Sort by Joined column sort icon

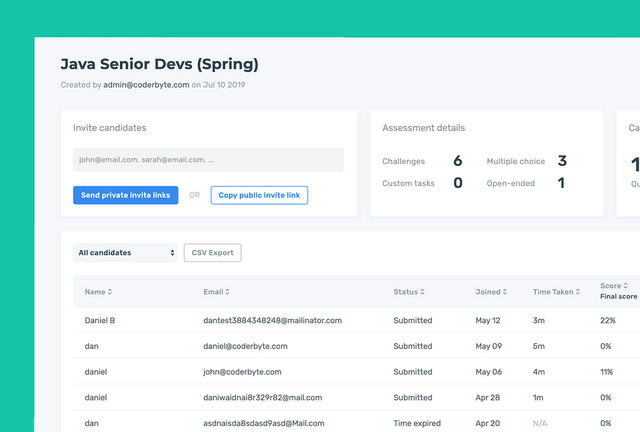pos(503,292)
